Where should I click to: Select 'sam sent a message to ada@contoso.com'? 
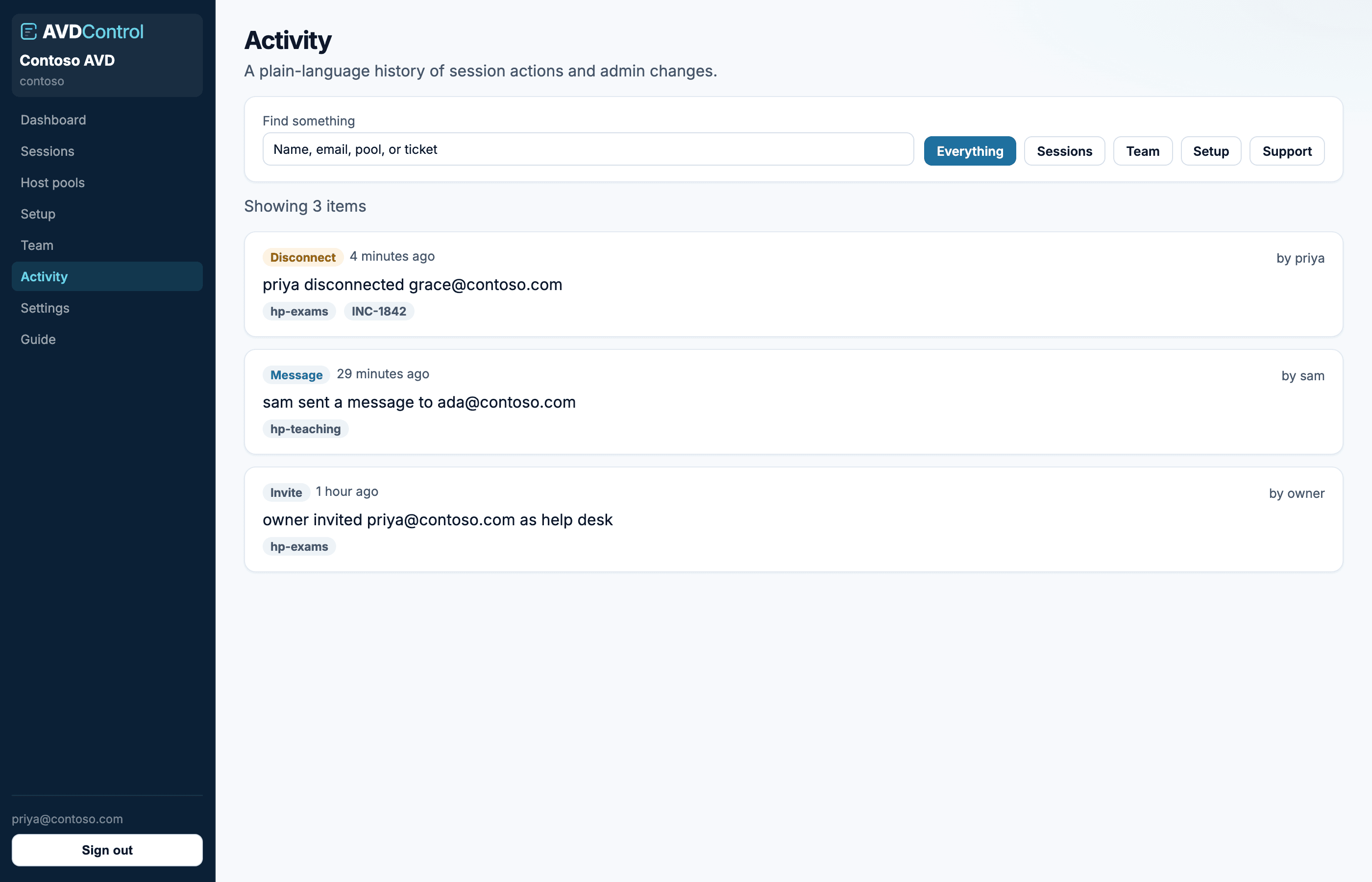coord(419,402)
